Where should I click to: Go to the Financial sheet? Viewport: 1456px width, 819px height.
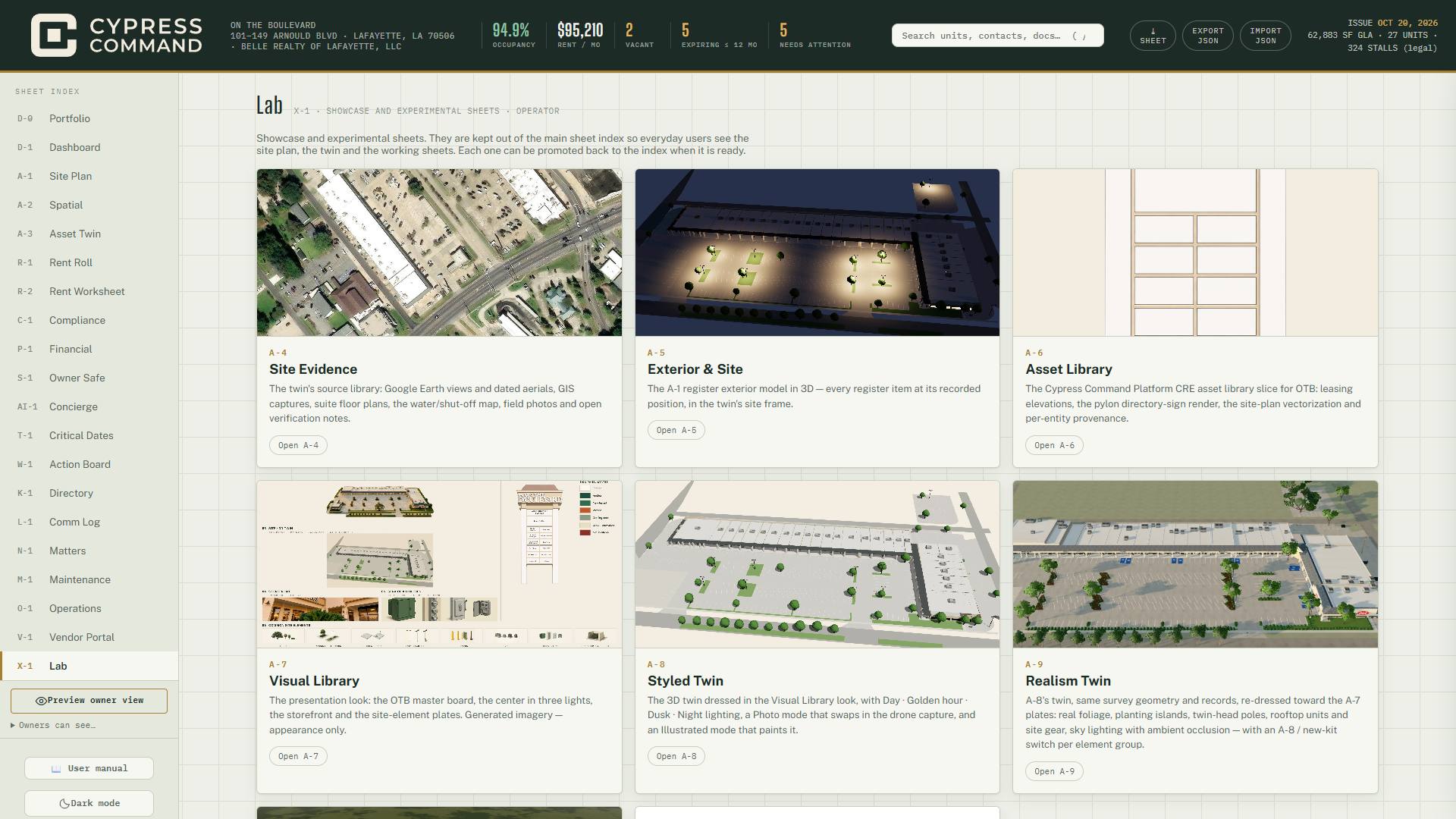[89, 349]
